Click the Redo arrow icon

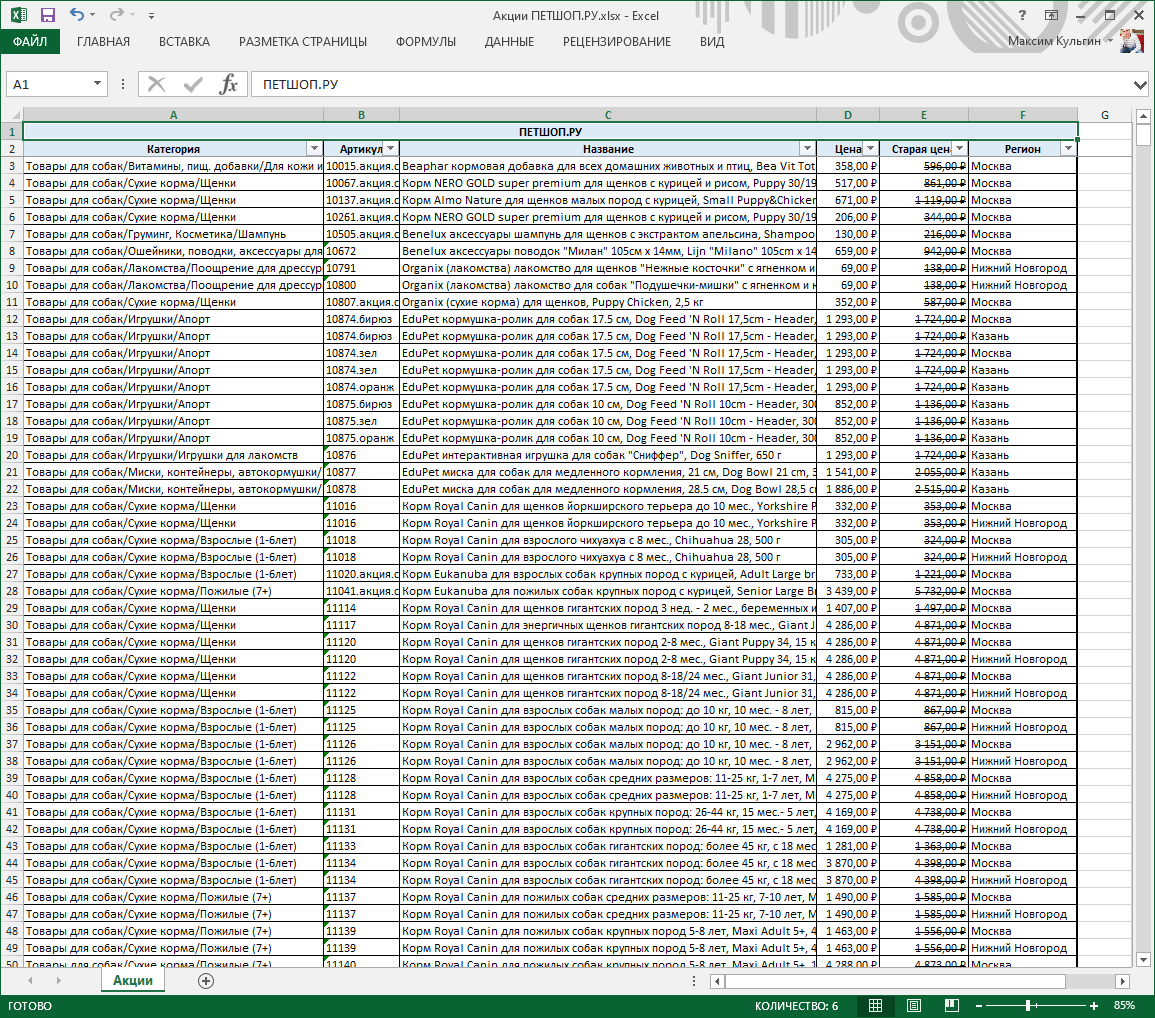(x=116, y=14)
